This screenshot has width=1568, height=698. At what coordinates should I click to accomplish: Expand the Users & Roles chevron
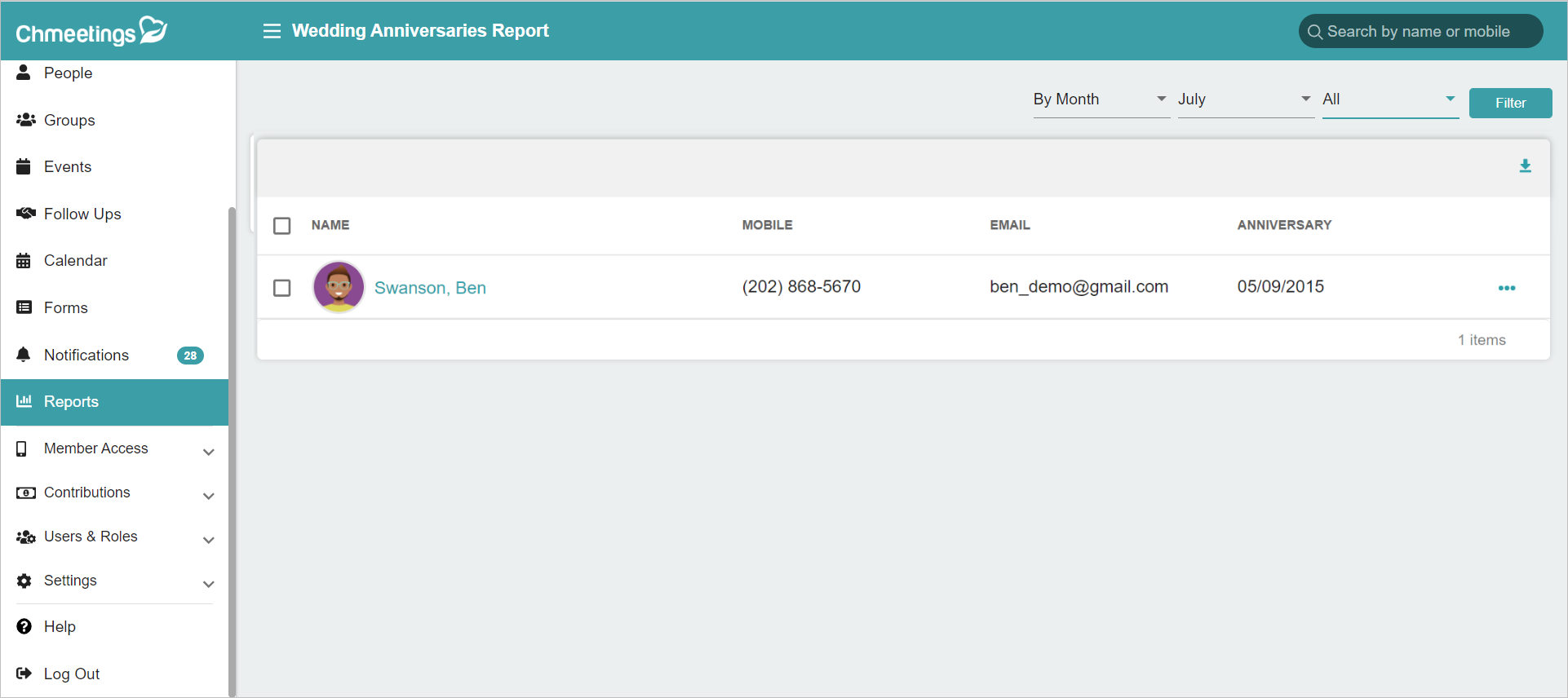pos(209,540)
